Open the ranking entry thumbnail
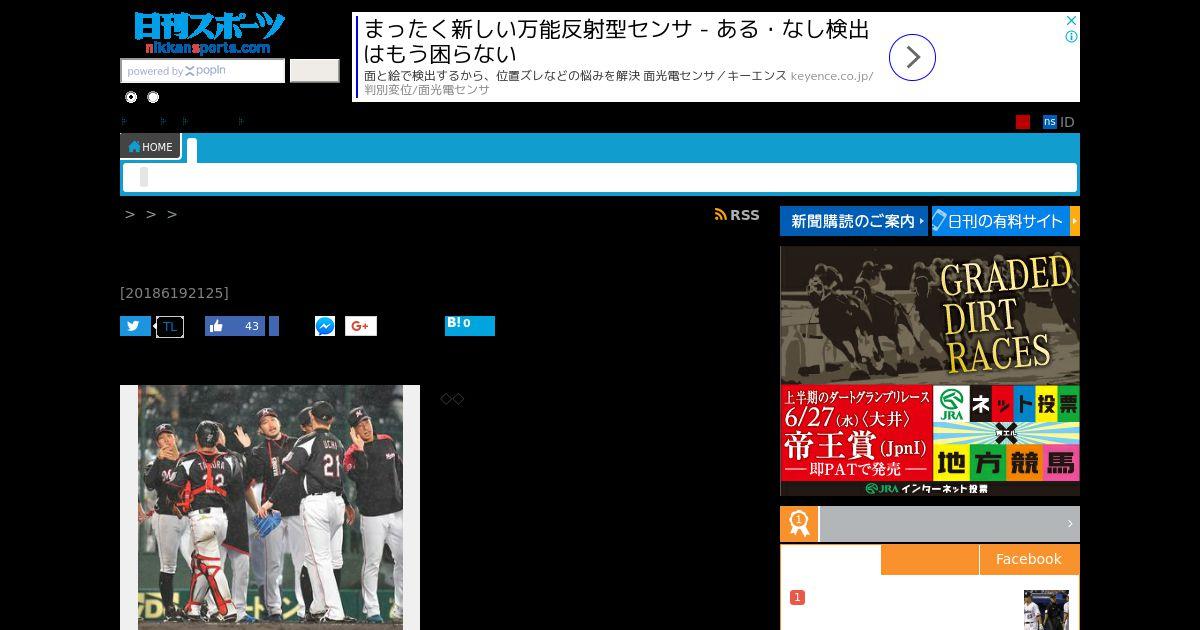 pyautogui.click(x=1046, y=610)
